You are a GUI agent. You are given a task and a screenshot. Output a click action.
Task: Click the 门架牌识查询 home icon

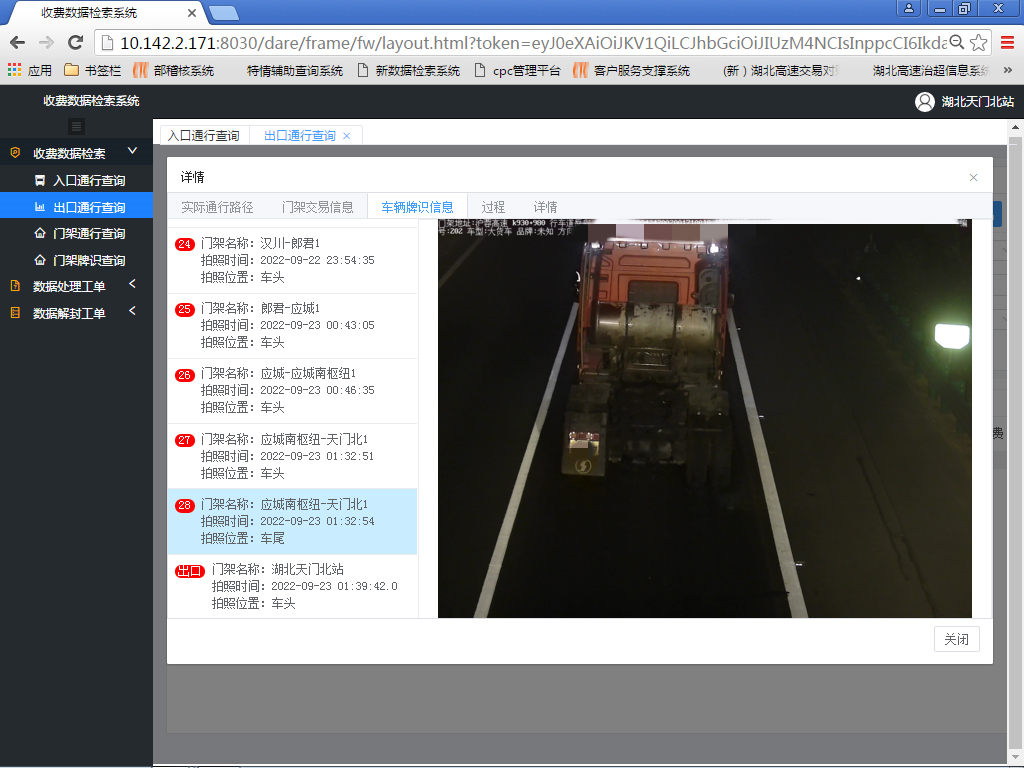(x=40, y=260)
